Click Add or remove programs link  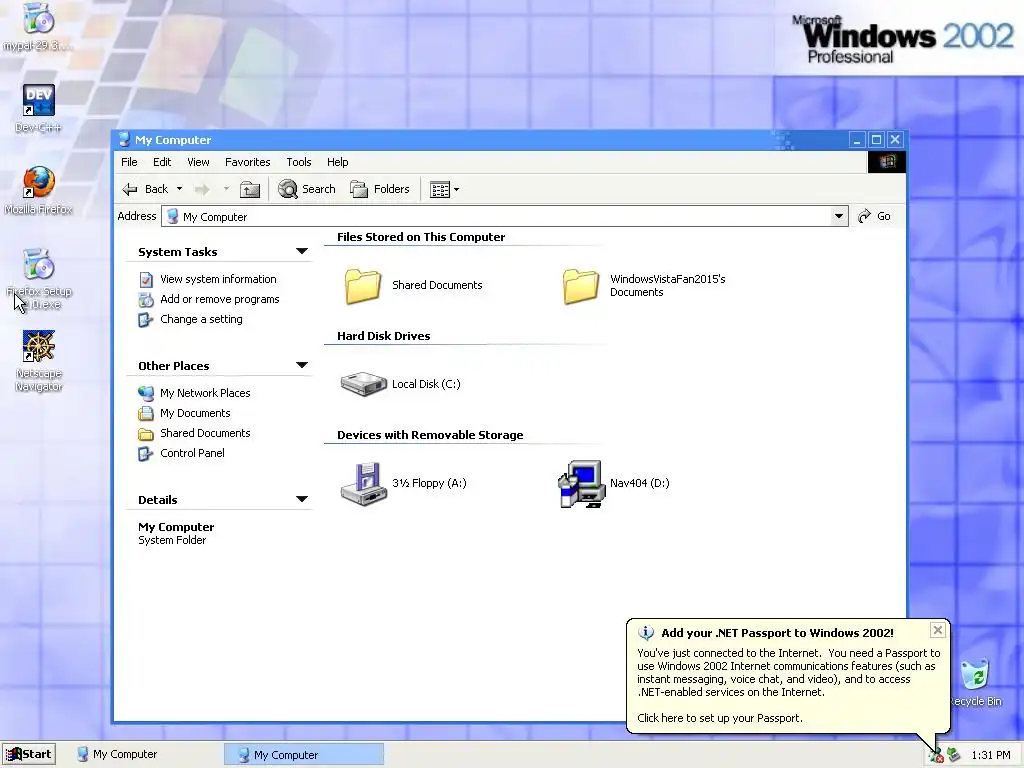pyautogui.click(x=219, y=299)
